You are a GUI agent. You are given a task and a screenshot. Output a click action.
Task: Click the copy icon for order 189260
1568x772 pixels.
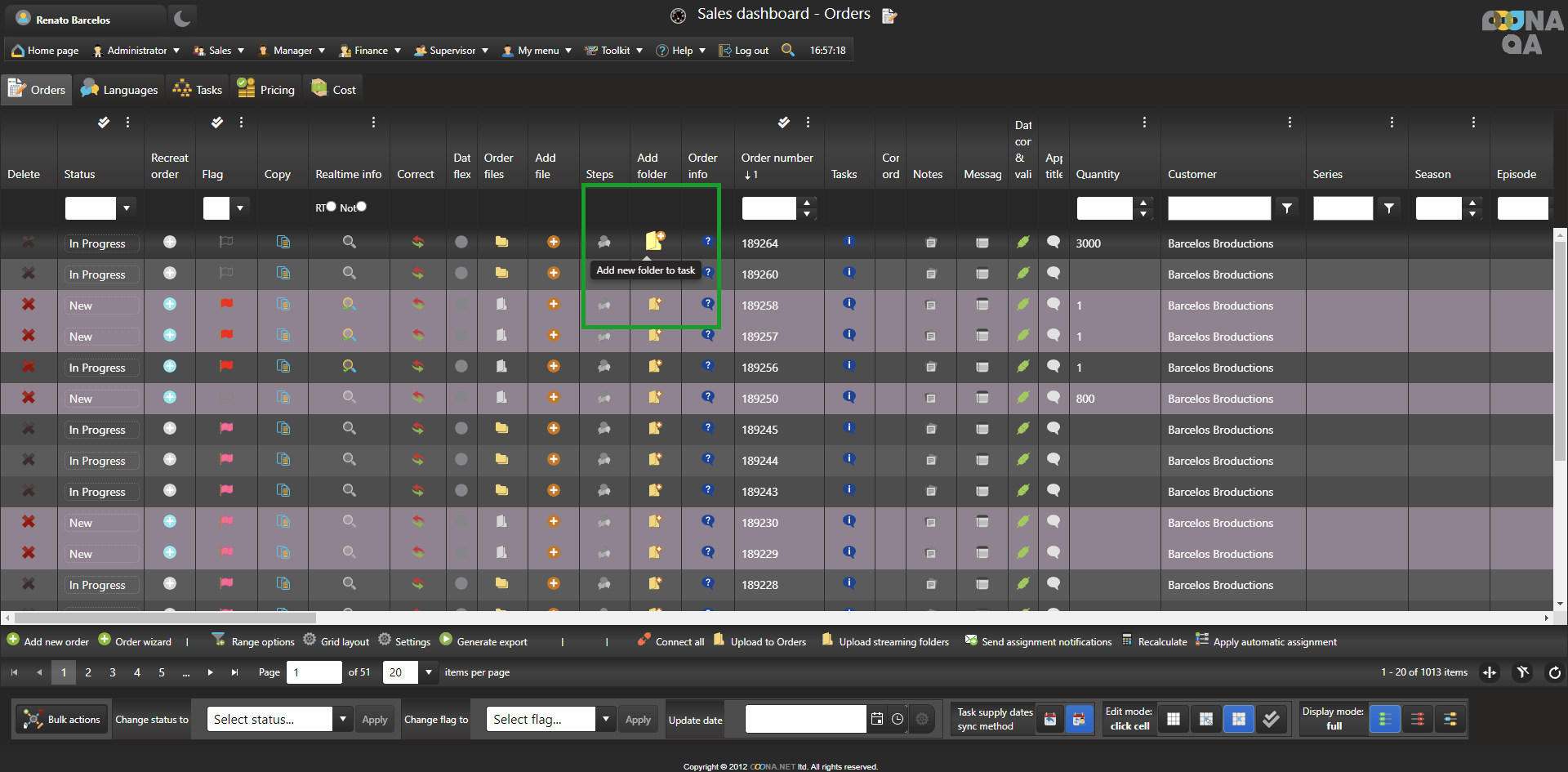coord(283,273)
